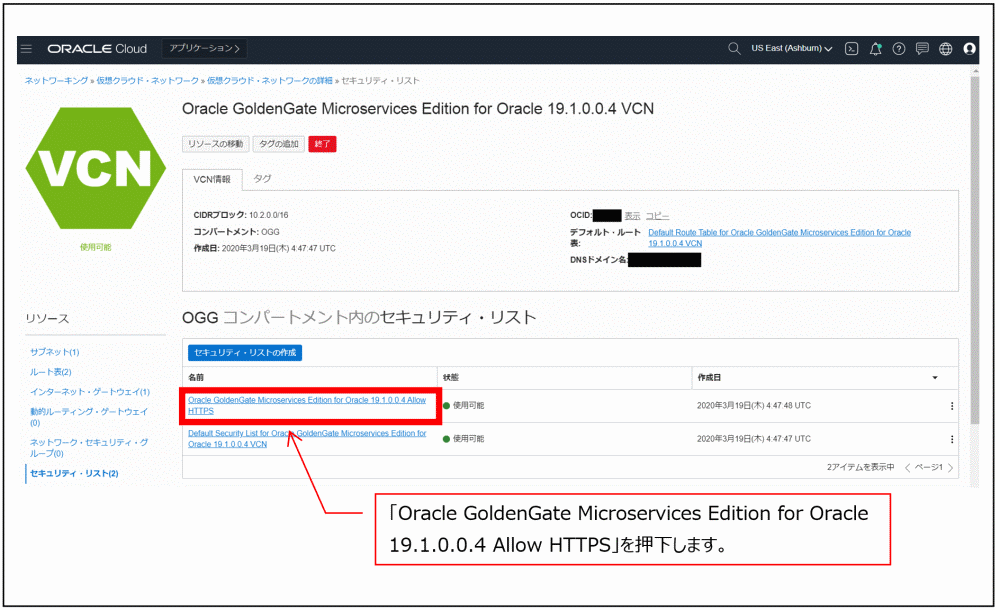
Task: Go to 仮想クラウド・ネットワークの詳細 breadcrumb
Action: pyautogui.click(x=270, y=80)
